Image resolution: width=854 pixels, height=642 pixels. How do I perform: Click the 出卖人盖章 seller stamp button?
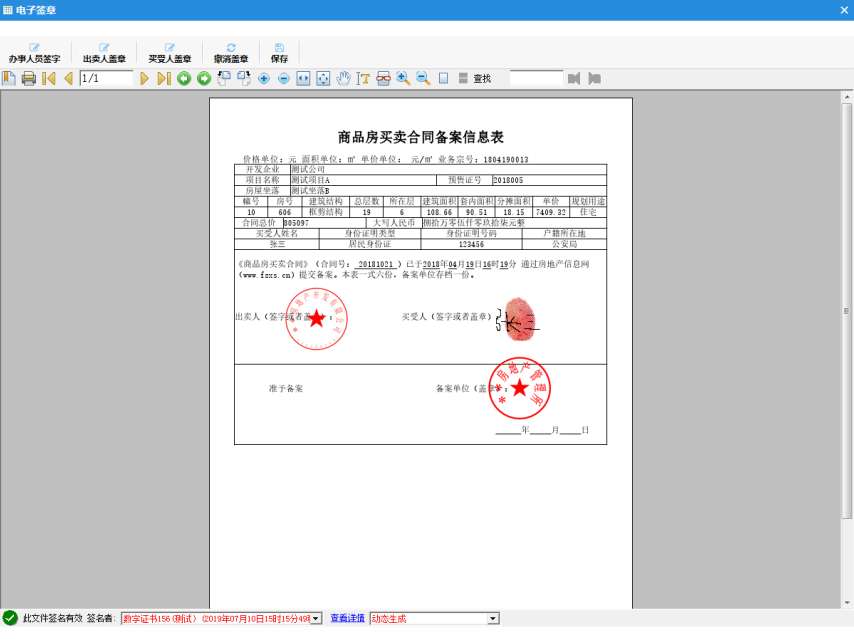104,53
